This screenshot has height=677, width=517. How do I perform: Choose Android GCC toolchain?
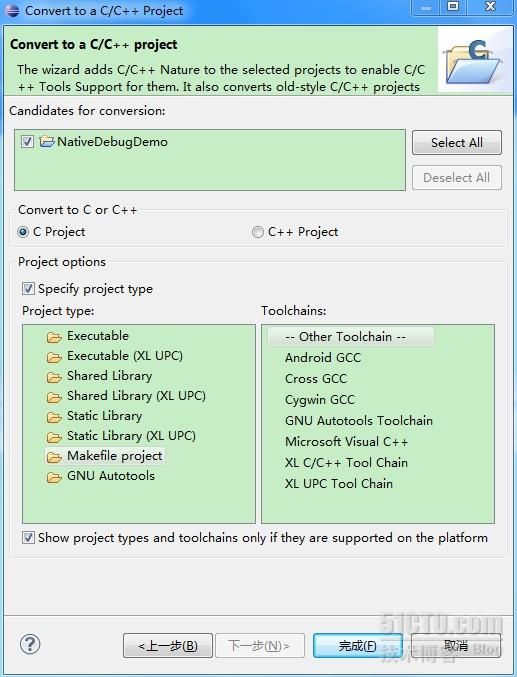click(x=323, y=357)
